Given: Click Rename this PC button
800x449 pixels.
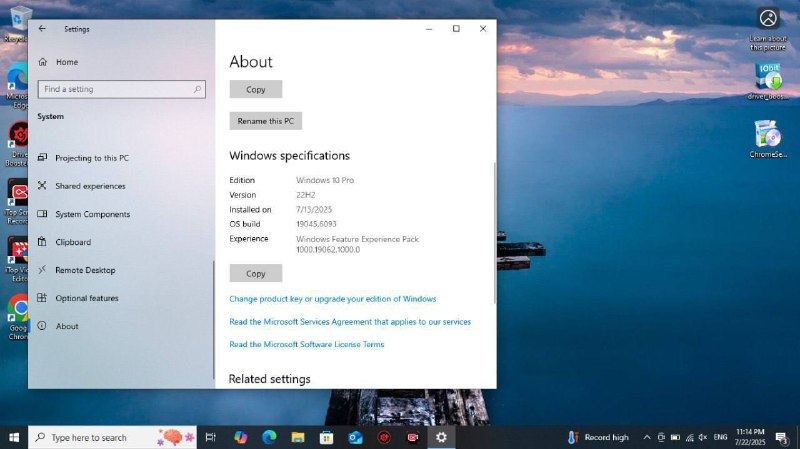Looking at the screenshot, I should [266, 121].
